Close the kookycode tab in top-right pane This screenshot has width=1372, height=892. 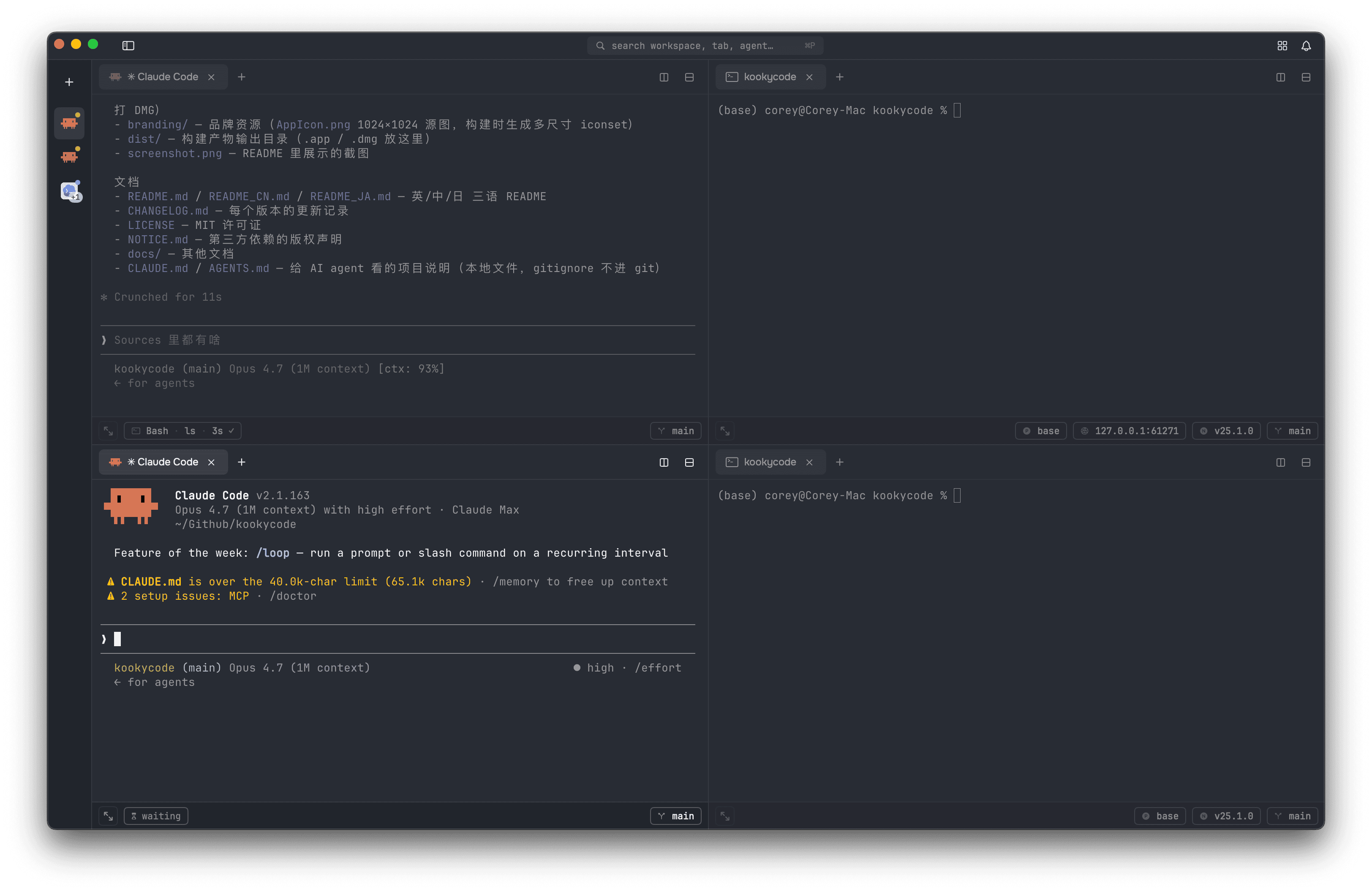coord(810,77)
